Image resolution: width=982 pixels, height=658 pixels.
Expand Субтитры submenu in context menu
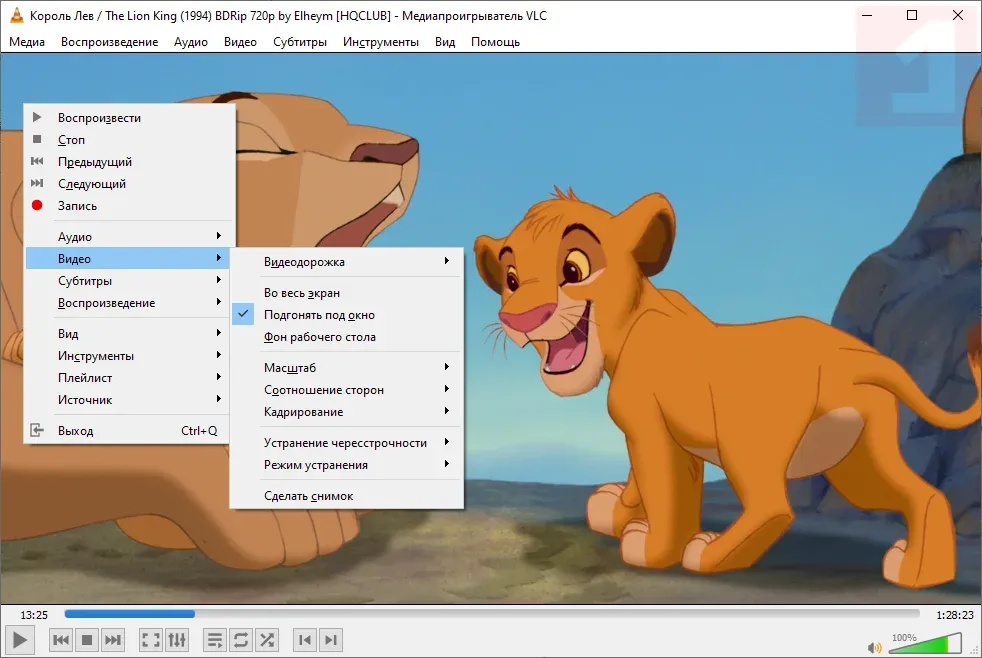click(x=129, y=280)
